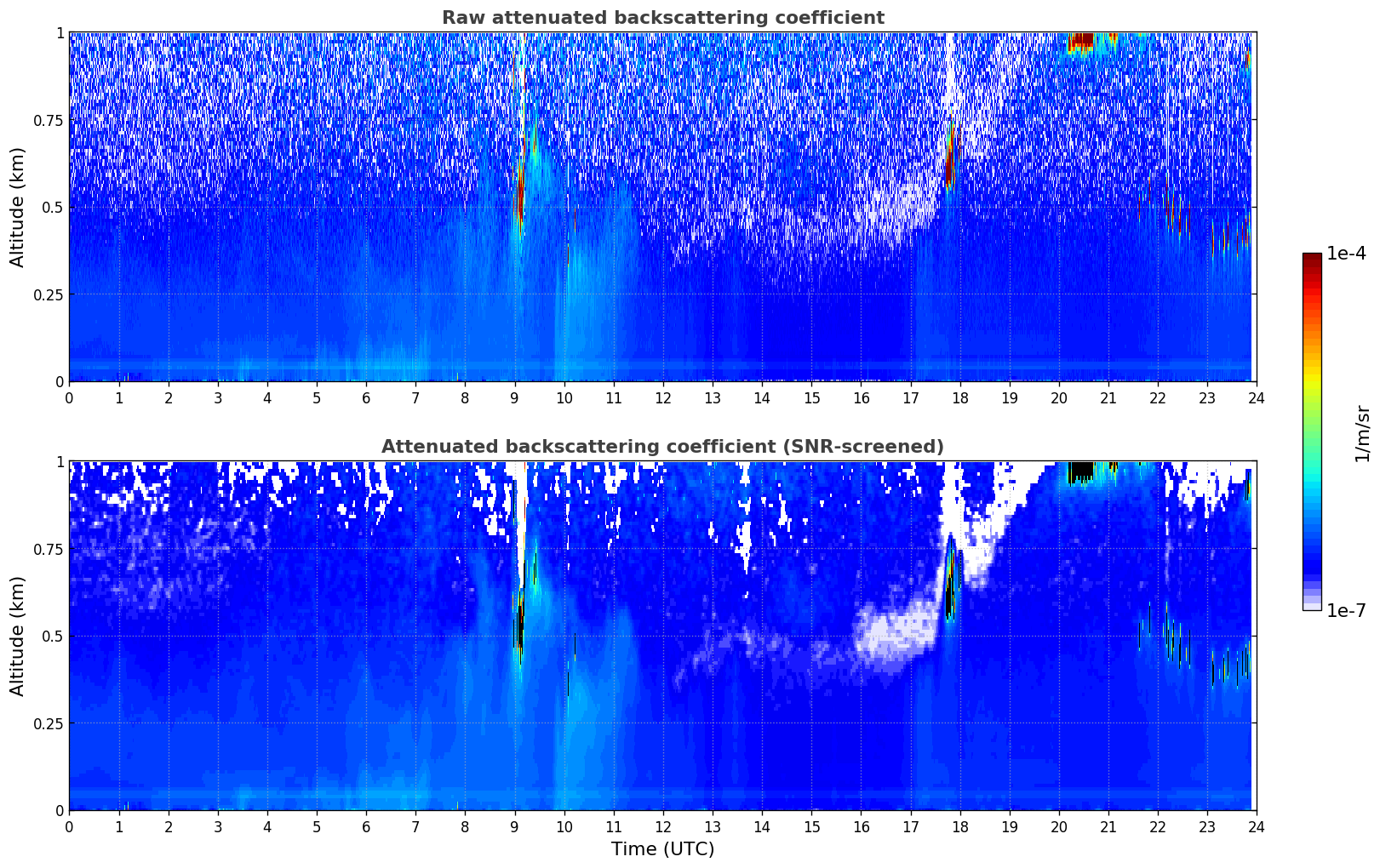Click the 'Raw attenuated backscattering coefficient' title
The height and width of the screenshot is (868, 1380).
coord(662,18)
